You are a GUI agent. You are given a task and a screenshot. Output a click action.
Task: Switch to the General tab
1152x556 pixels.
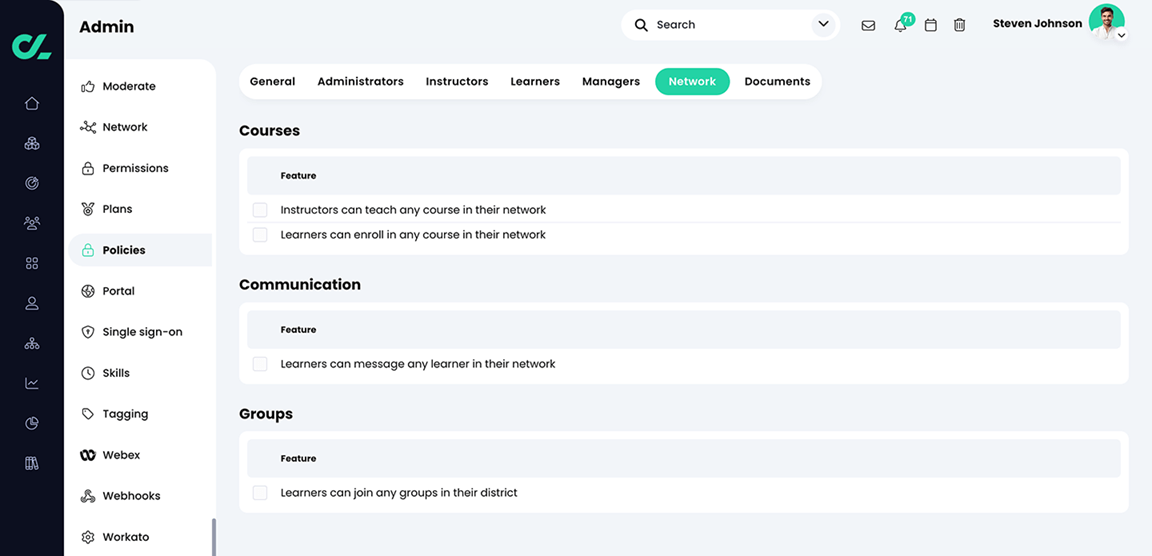[273, 82]
